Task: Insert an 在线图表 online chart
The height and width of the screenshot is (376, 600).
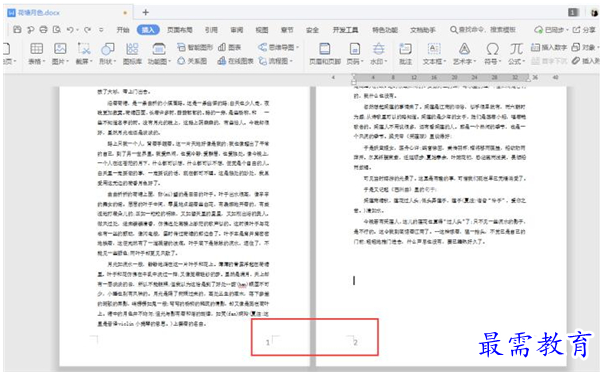Action: click(235, 61)
